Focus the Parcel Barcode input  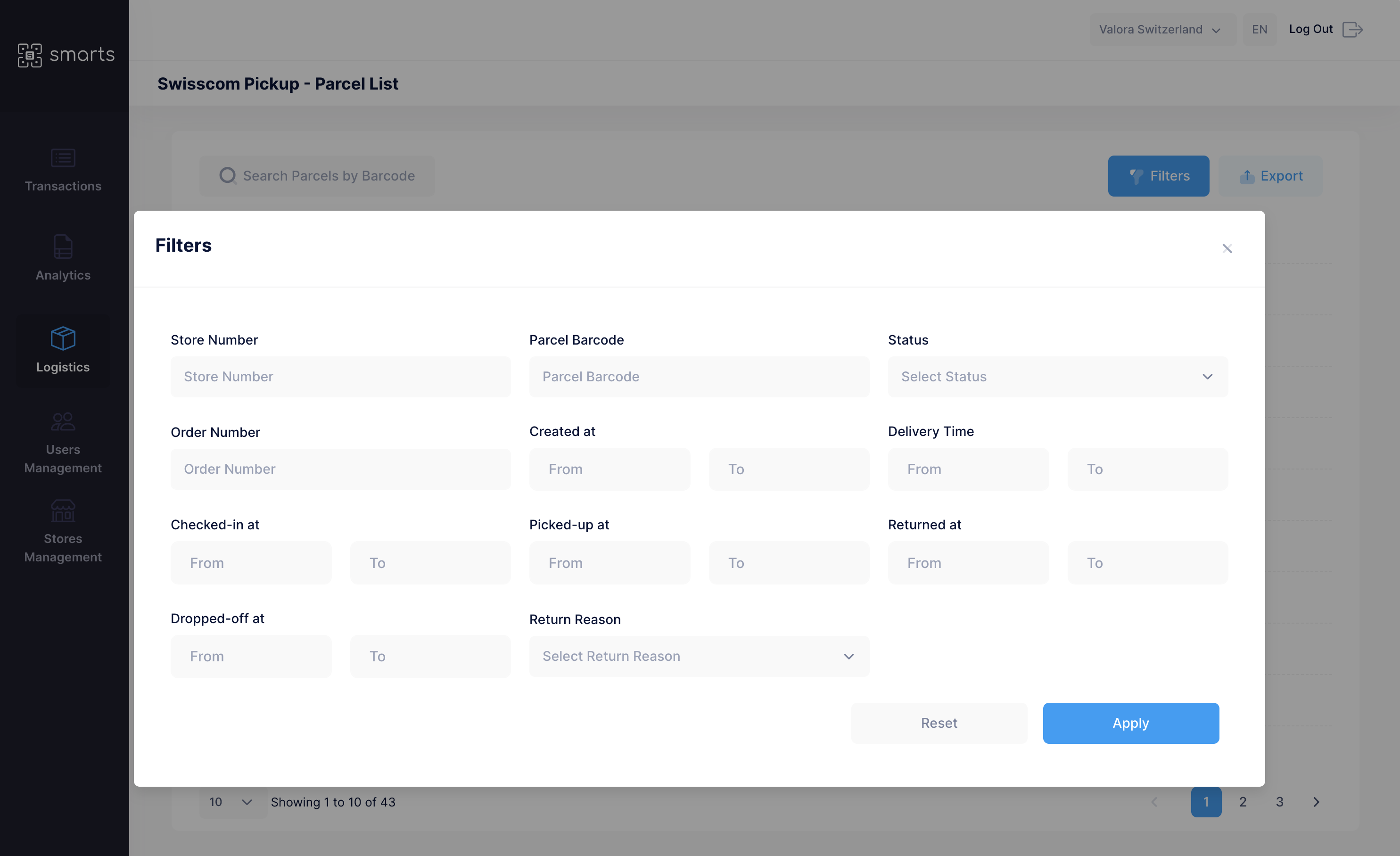click(699, 377)
